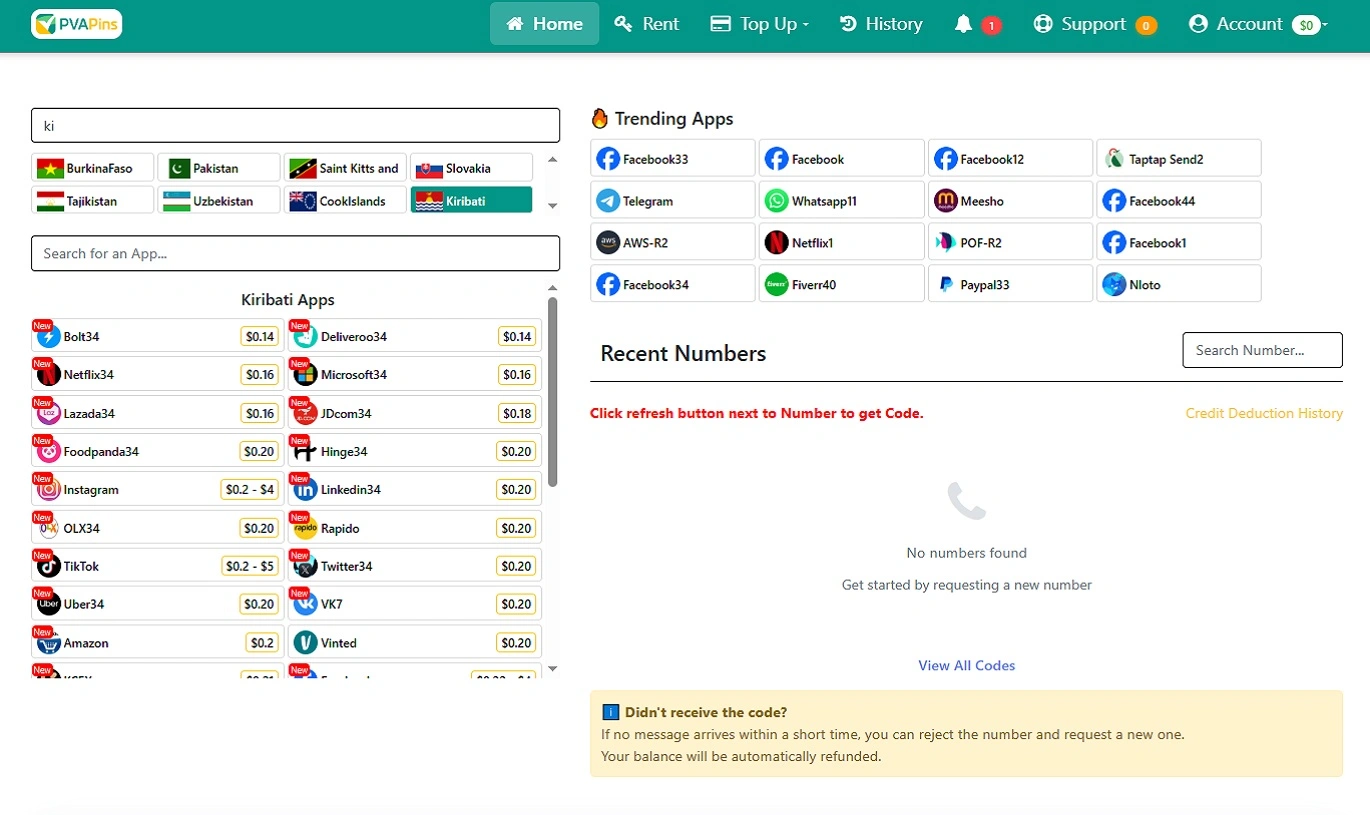Click the Instagram icon in Kiribati Apps
Image resolution: width=1370 pixels, height=815 pixels.
point(49,490)
